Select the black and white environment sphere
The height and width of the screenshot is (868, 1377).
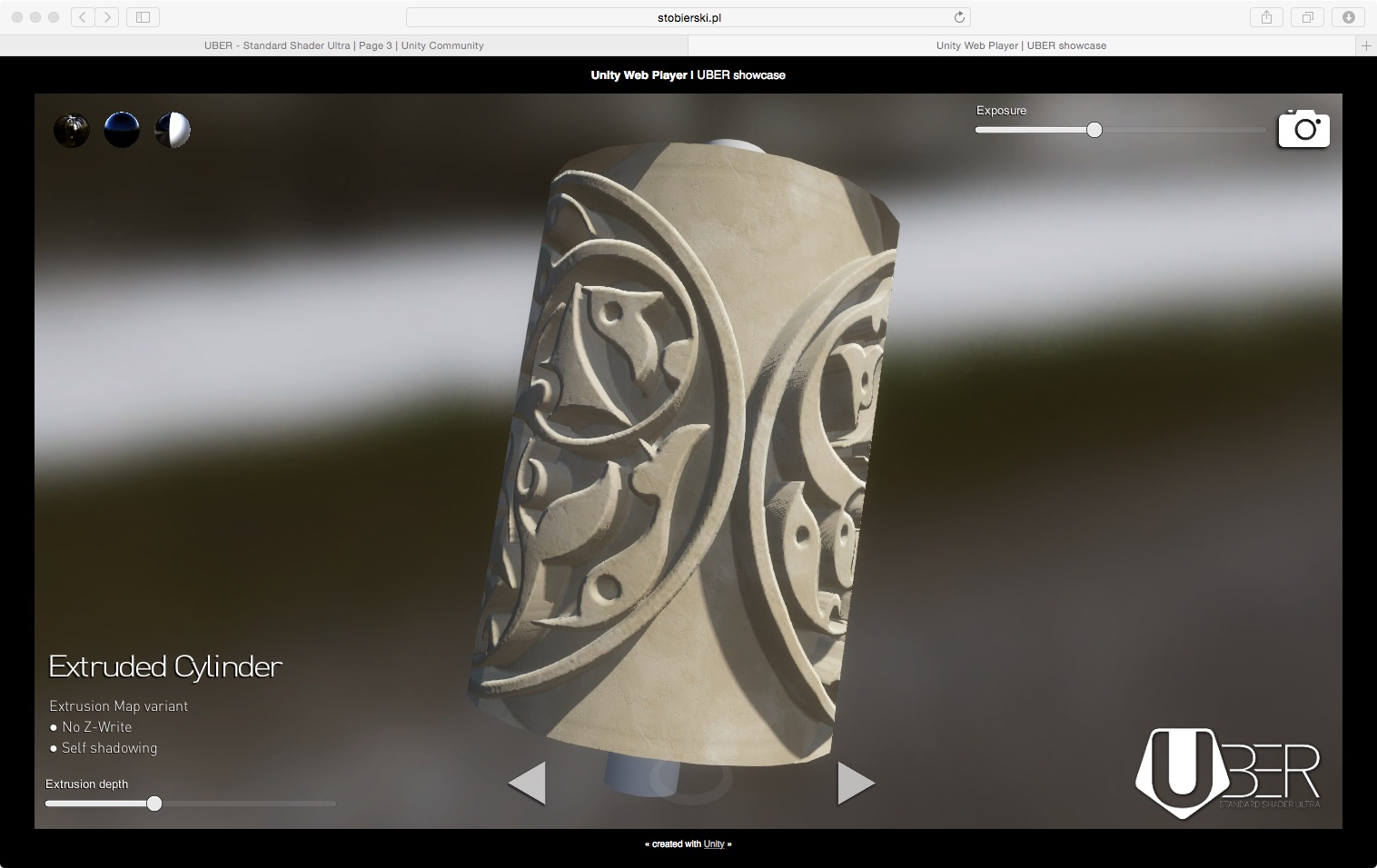173,130
